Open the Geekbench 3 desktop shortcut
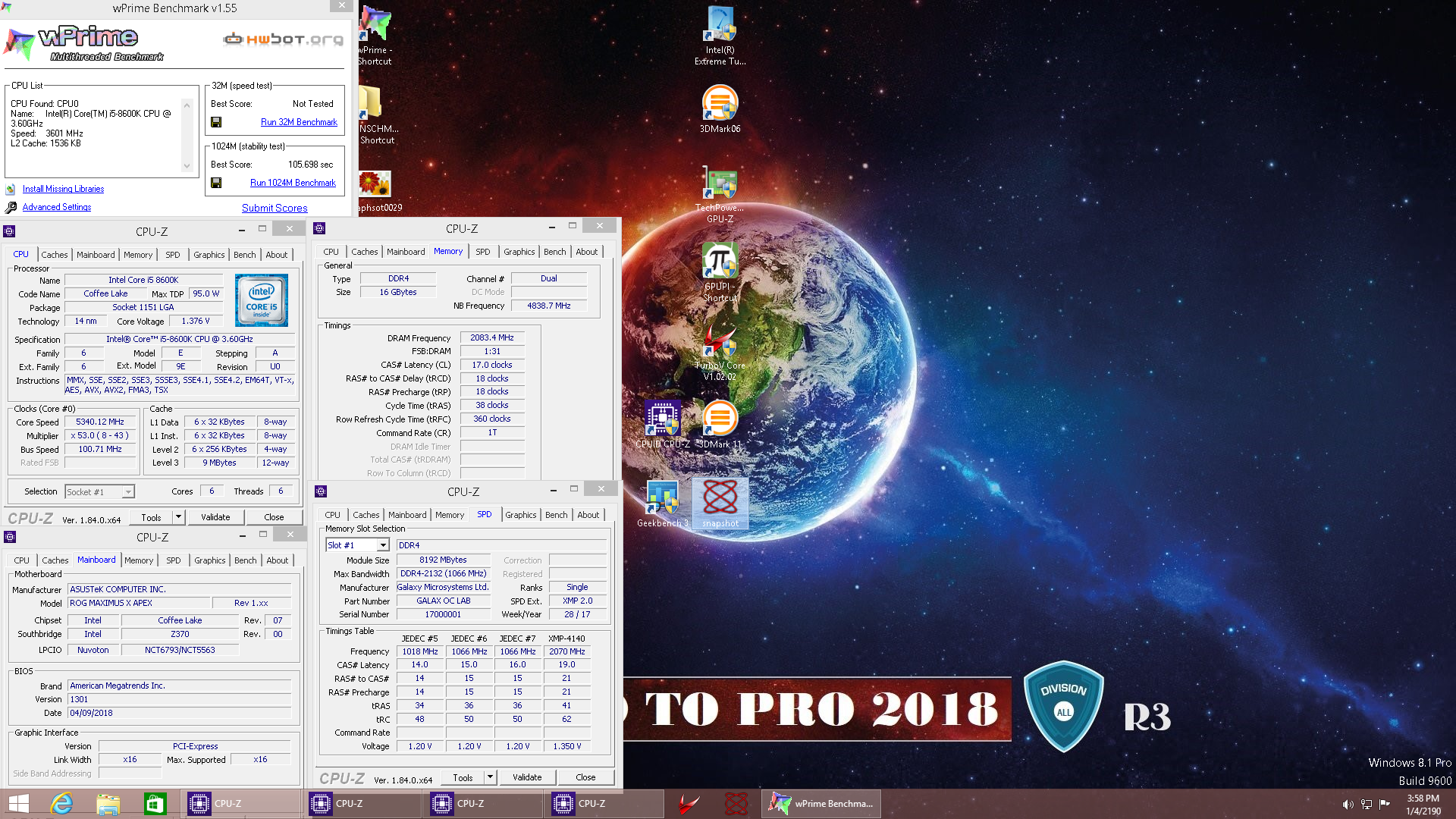 662,503
